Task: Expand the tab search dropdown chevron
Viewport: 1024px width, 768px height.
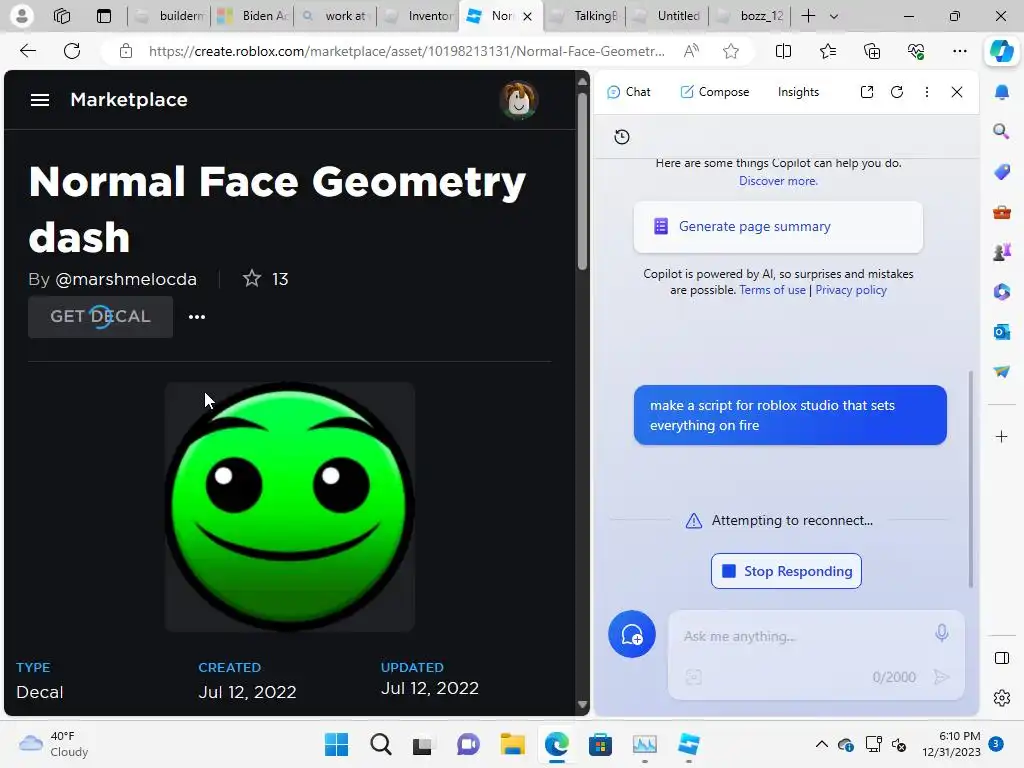Action: tap(834, 16)
